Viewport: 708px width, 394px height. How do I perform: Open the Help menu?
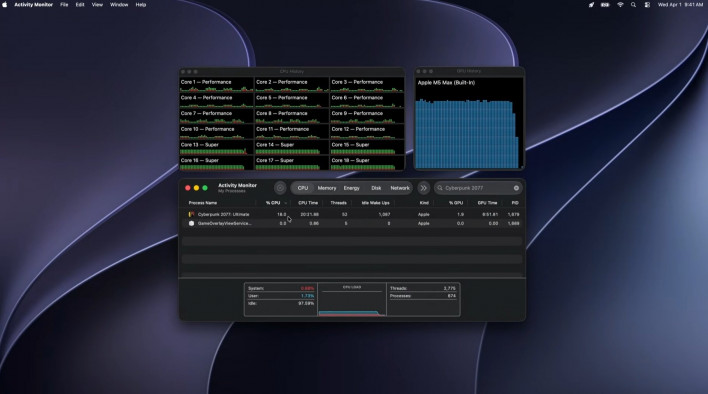(x=141, y=5)
